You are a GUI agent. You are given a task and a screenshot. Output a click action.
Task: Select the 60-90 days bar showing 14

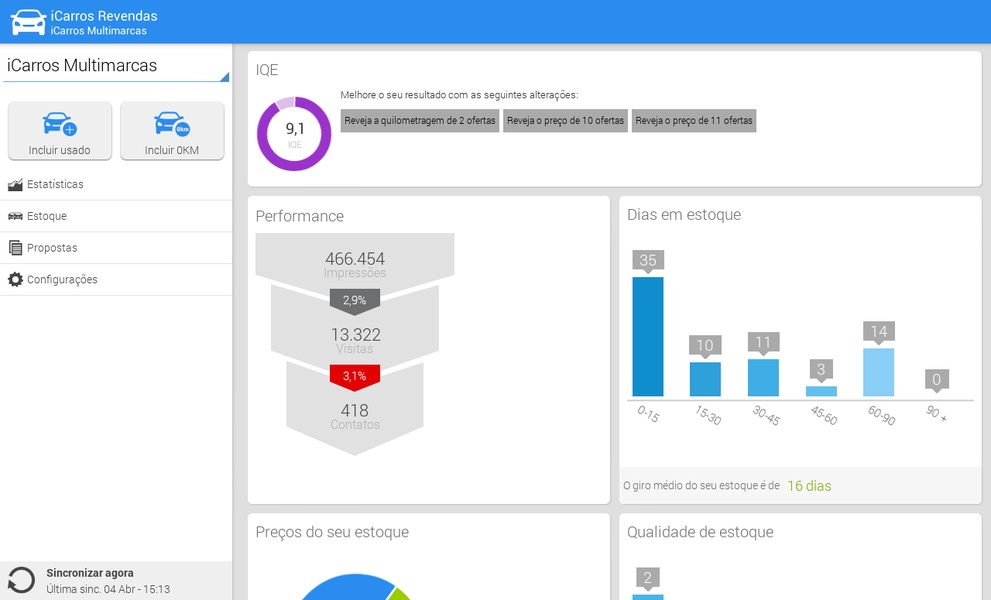click(x=879, y=372)
